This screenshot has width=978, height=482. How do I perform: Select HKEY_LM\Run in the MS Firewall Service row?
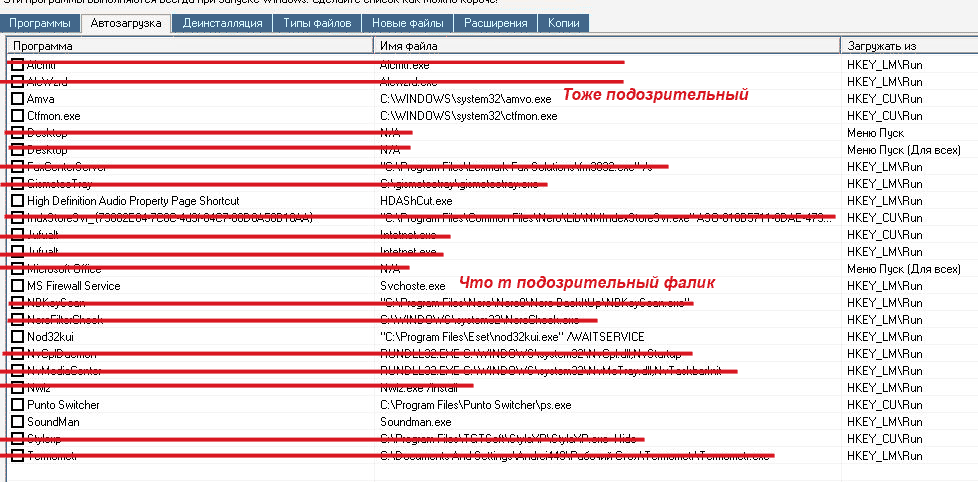884,286
